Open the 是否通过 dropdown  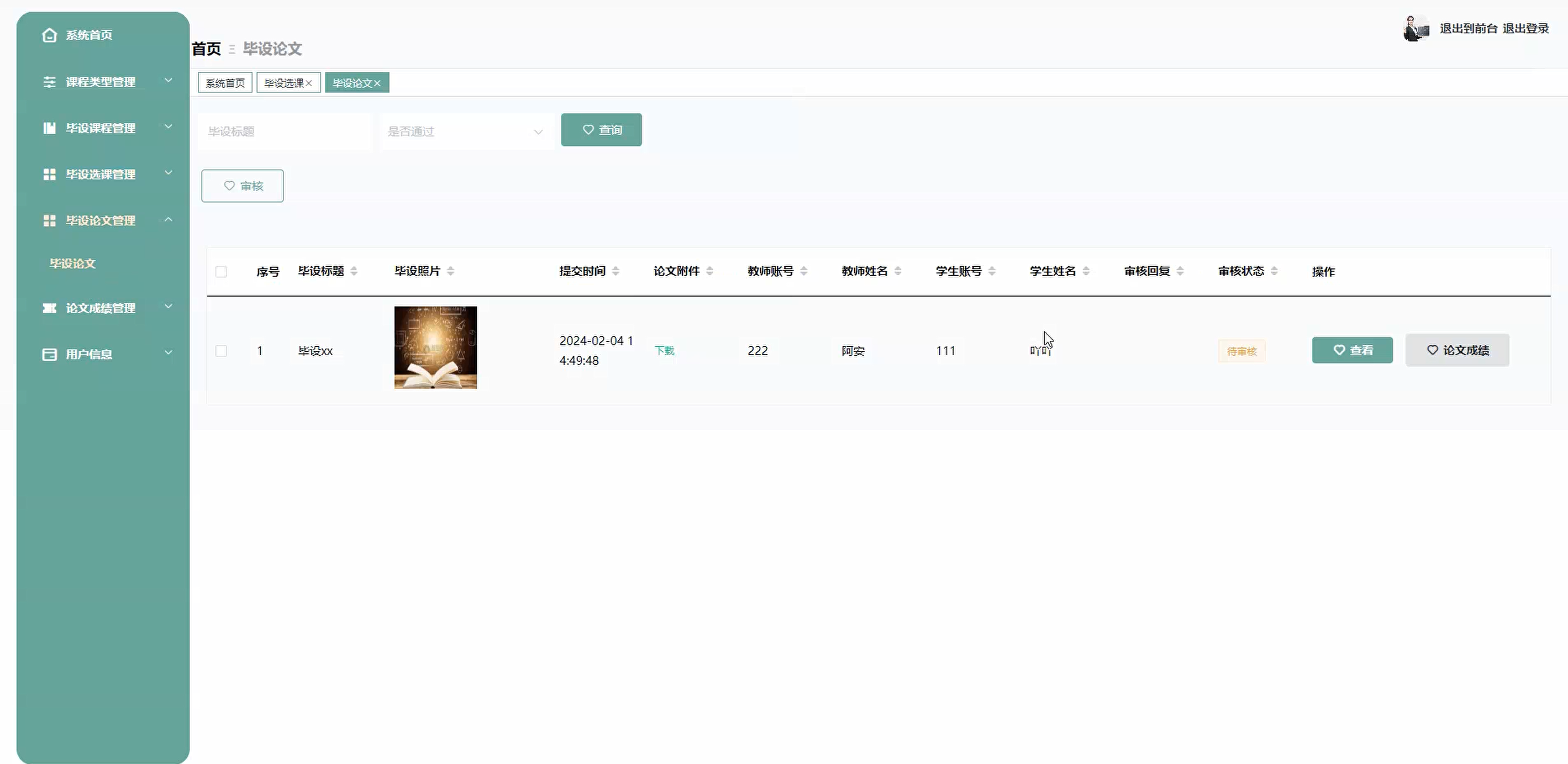(x=466, y=131)
